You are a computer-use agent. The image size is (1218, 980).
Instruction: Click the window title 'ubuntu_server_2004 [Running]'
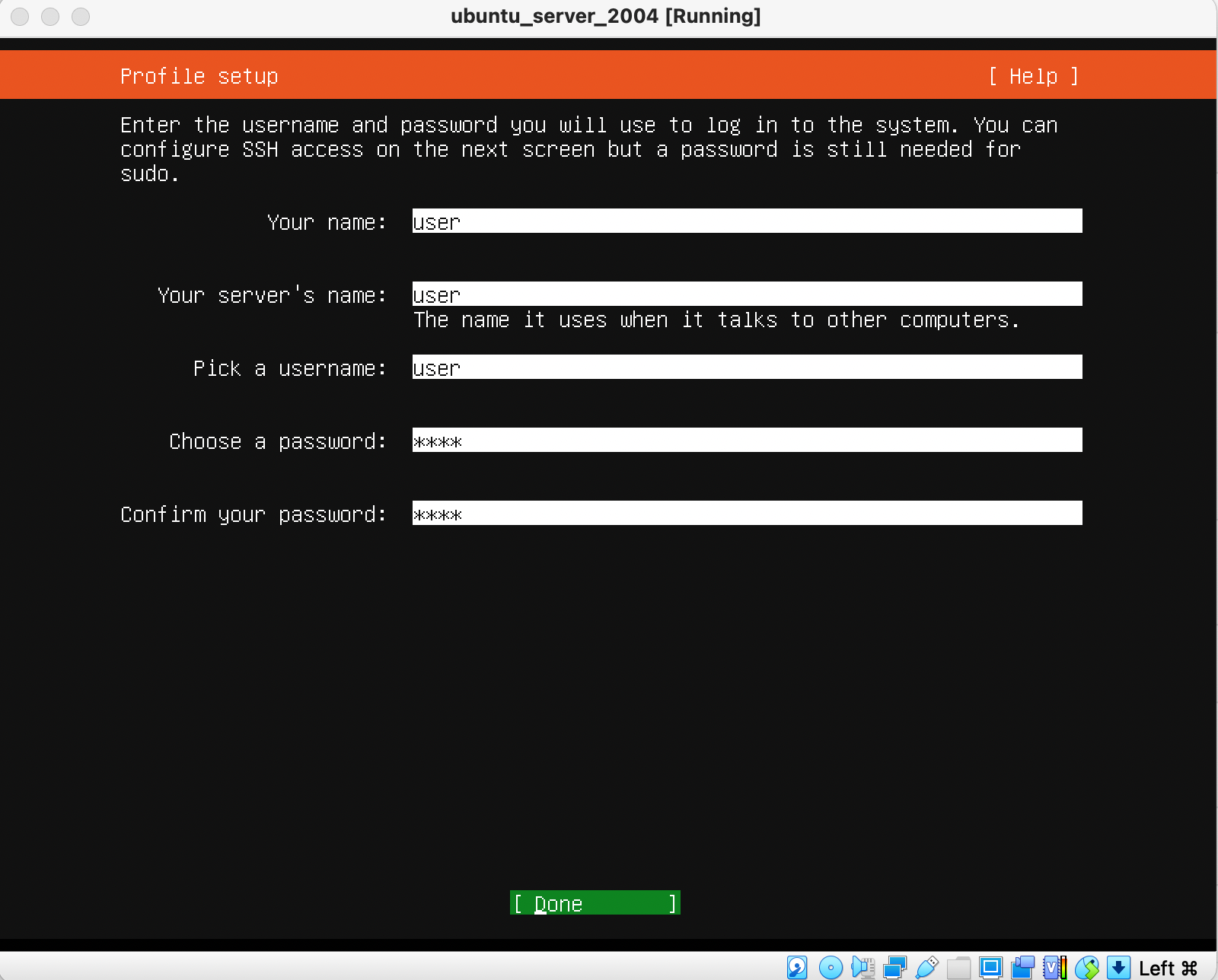pos(606,16)
